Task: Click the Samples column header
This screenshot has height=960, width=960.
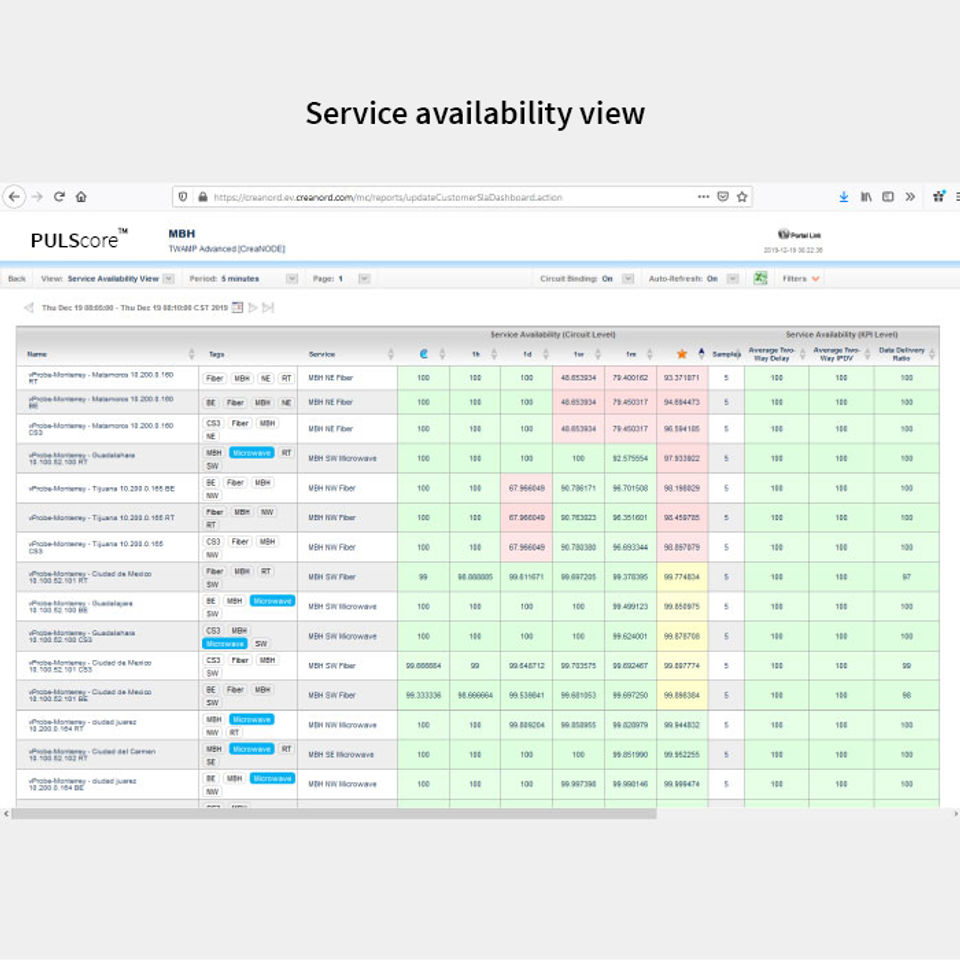Action: pos(726,354)
